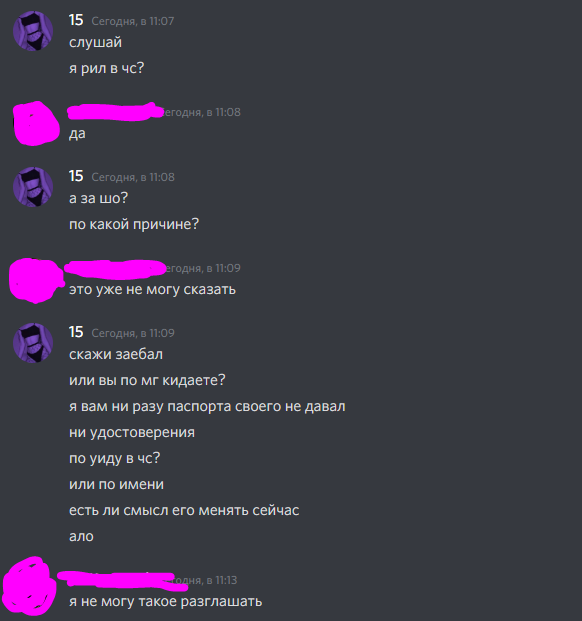Select the timestamp "Сегодня, в 11:13"
Viewport: 582px width, 621px height.
click(x=200, y=580)
